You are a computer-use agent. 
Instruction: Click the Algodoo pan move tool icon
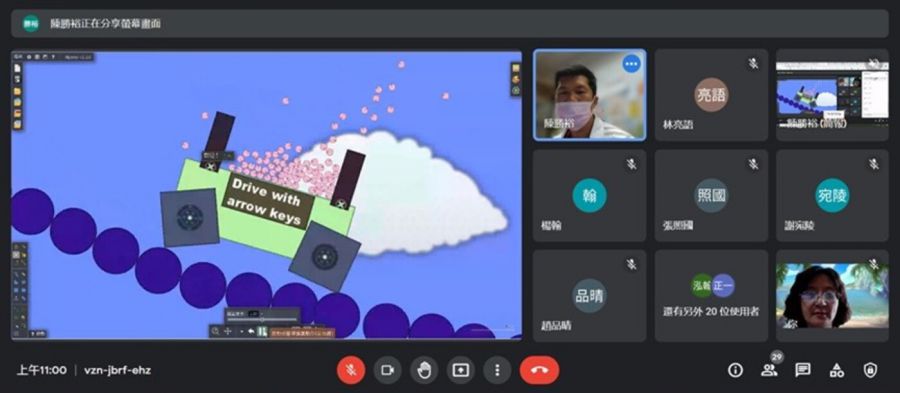tap(227, 332)
